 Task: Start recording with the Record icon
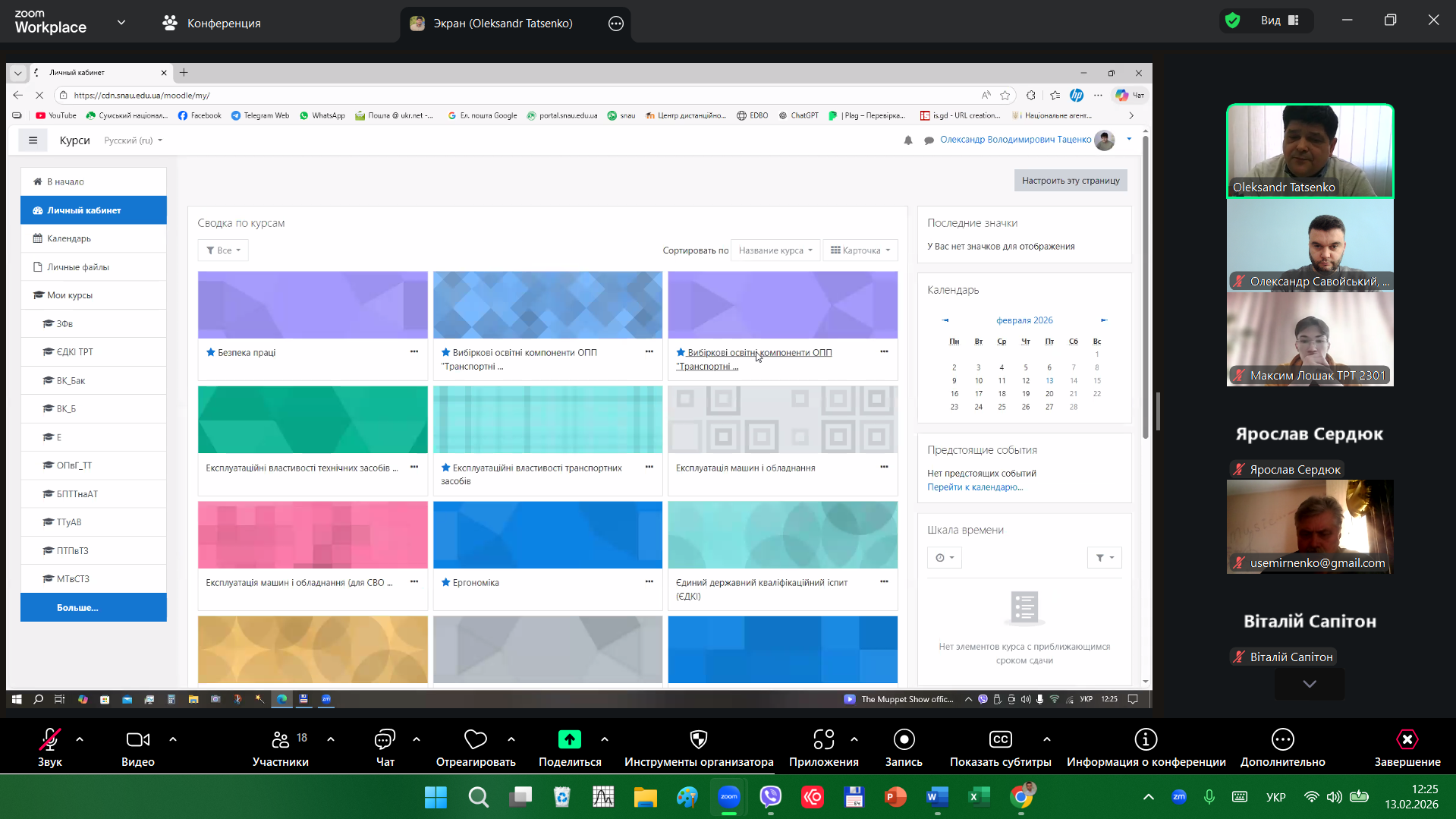(904, 740)
